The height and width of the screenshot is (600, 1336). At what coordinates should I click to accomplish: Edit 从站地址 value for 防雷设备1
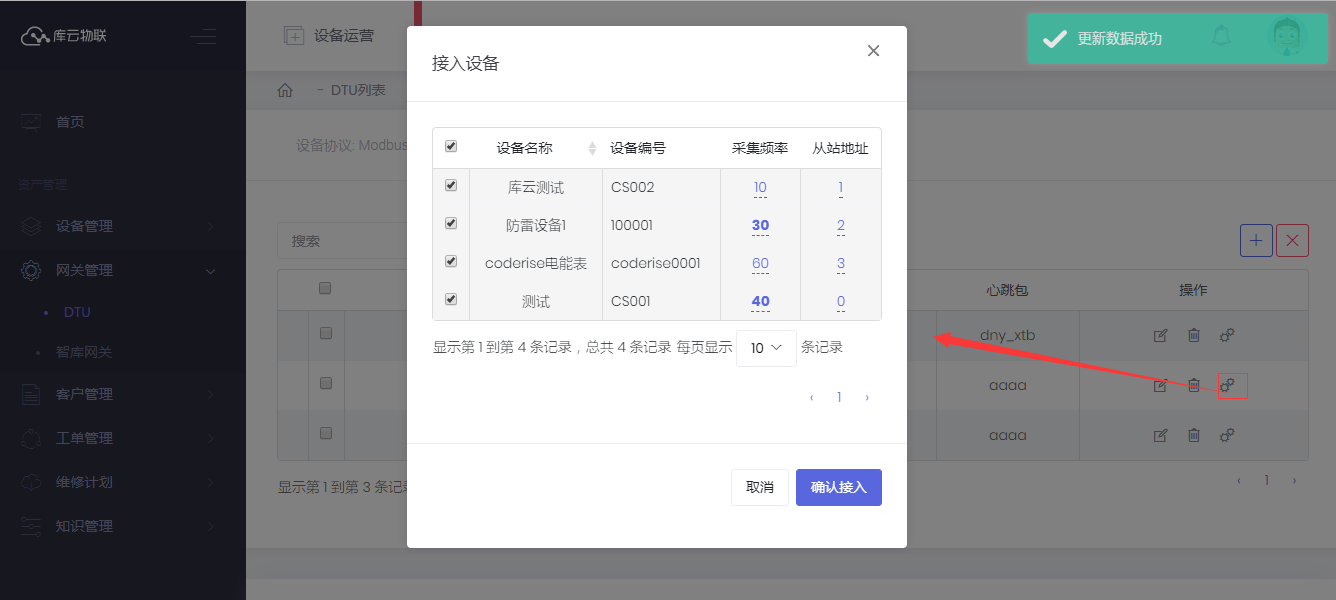841,226
